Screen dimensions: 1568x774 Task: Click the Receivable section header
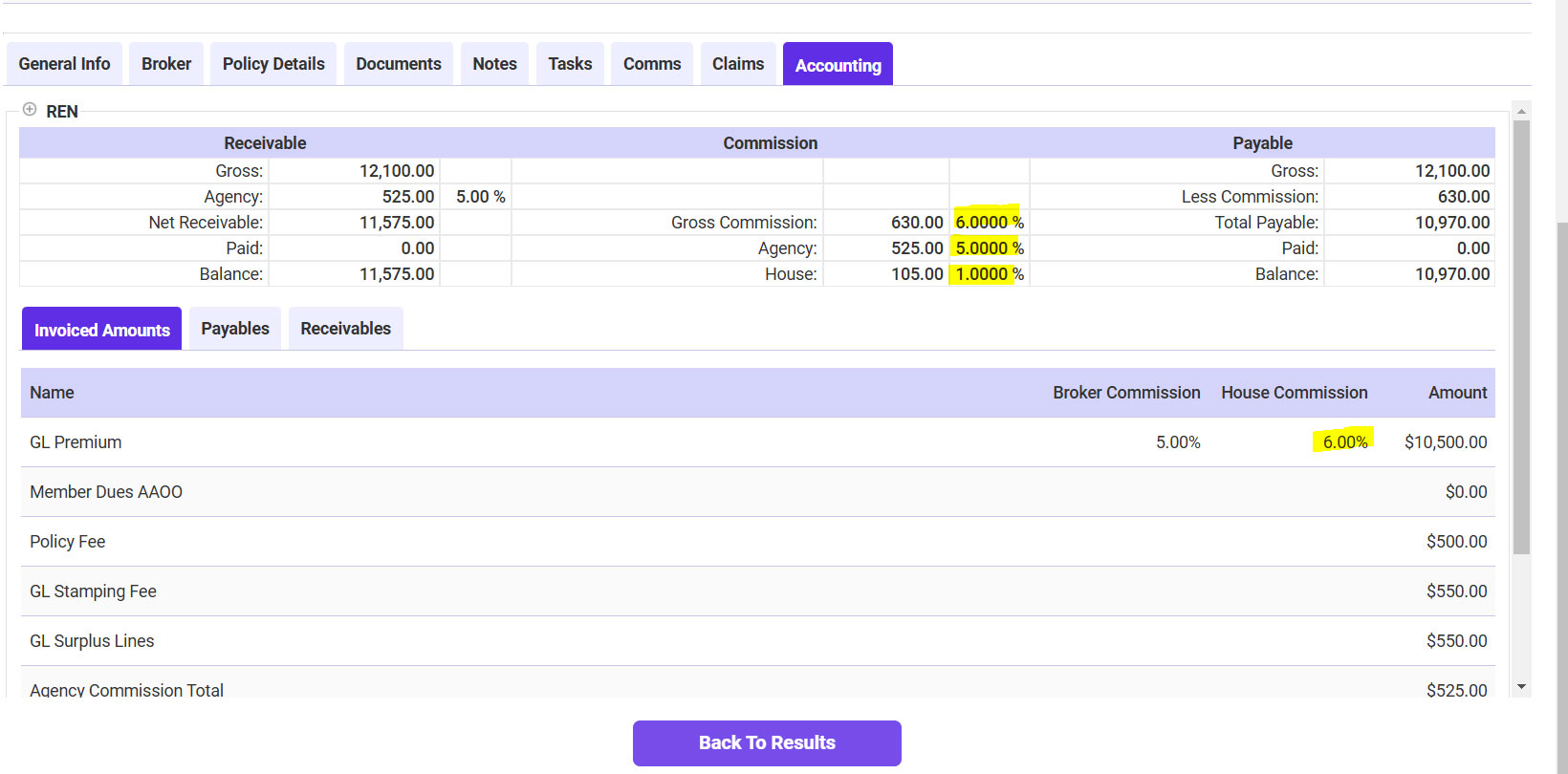265,143
